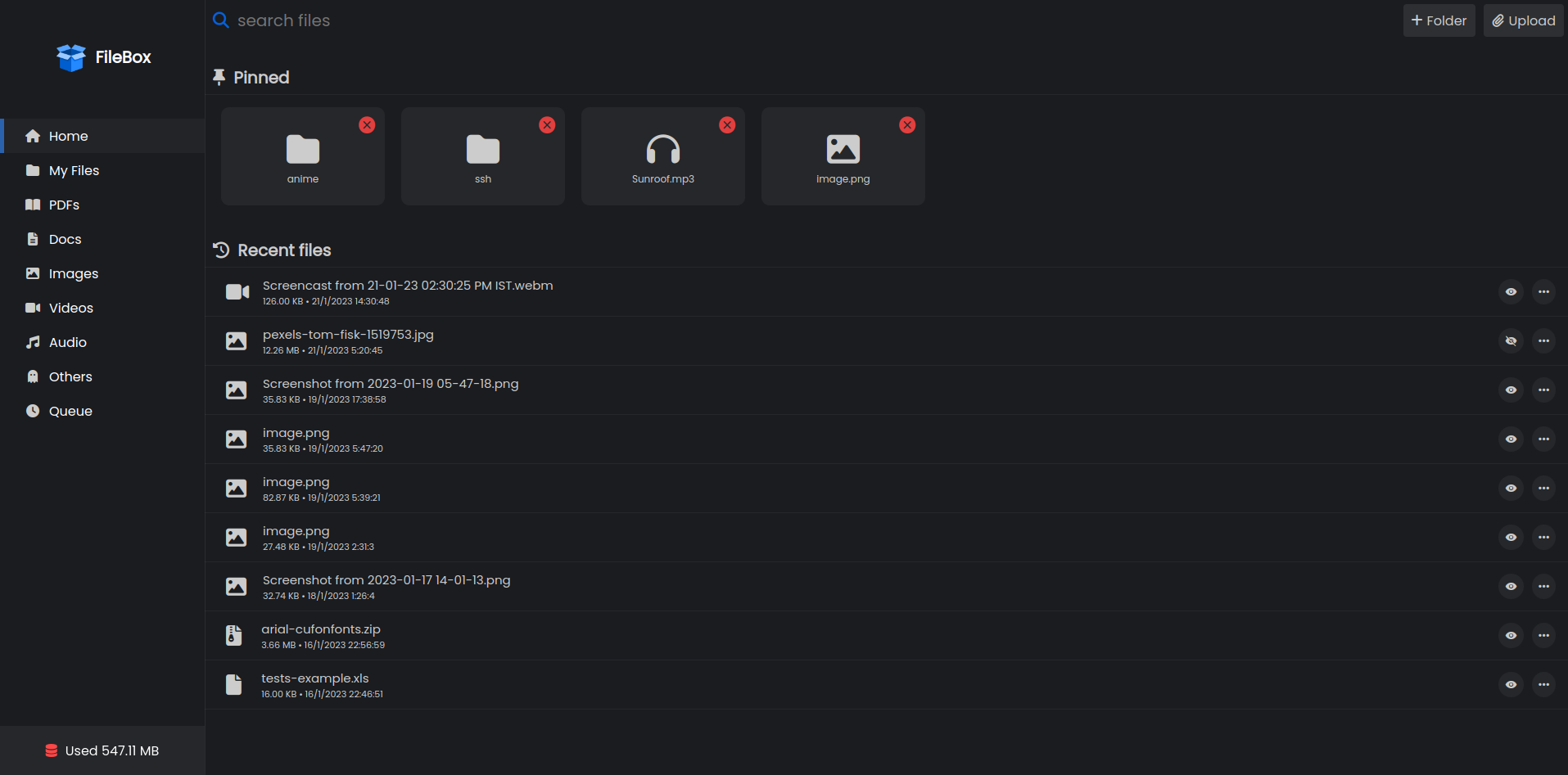Create a new folder with Folder button
This screenshot has height=775, width=1568.
[x=1438, y=20]
